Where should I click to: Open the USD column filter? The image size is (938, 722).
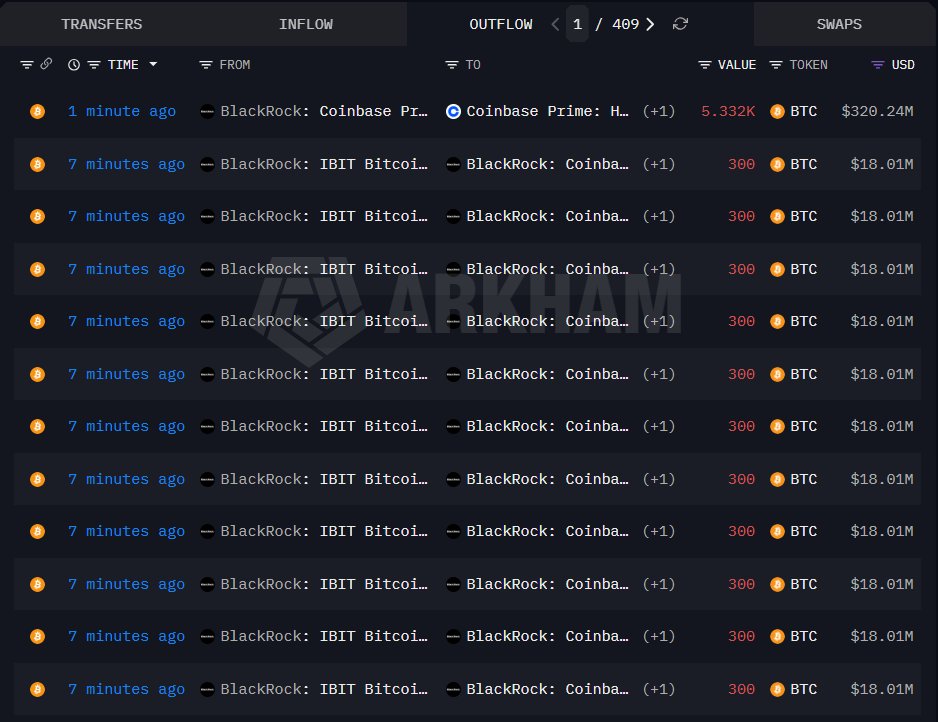878,65
